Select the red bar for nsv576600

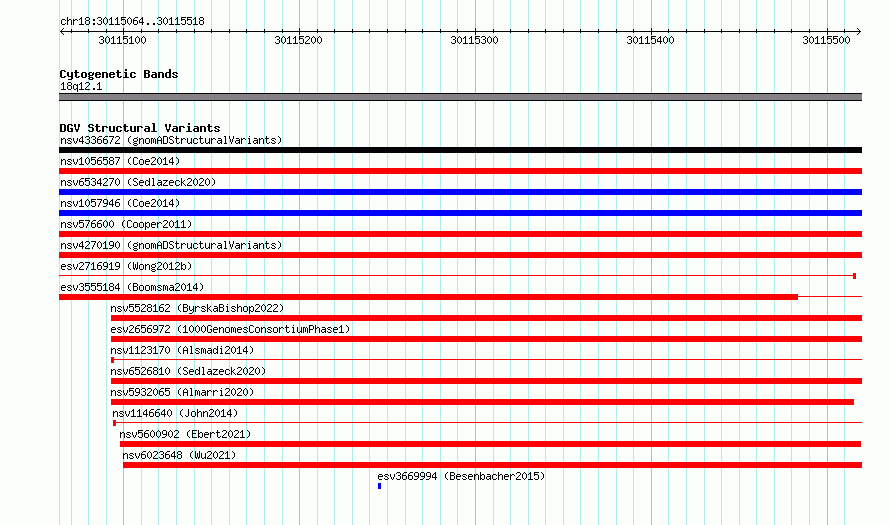click(460, 234)
